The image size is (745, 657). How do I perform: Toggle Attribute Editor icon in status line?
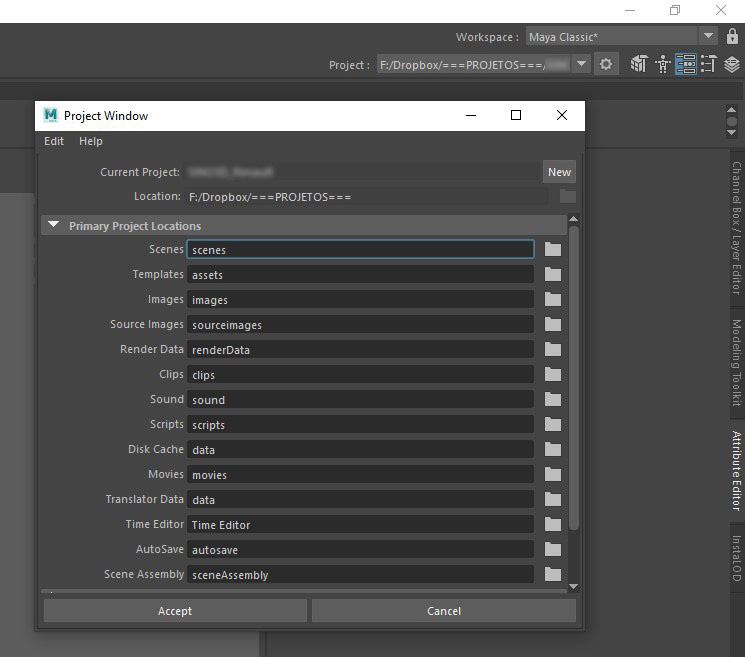pos(686,64)
